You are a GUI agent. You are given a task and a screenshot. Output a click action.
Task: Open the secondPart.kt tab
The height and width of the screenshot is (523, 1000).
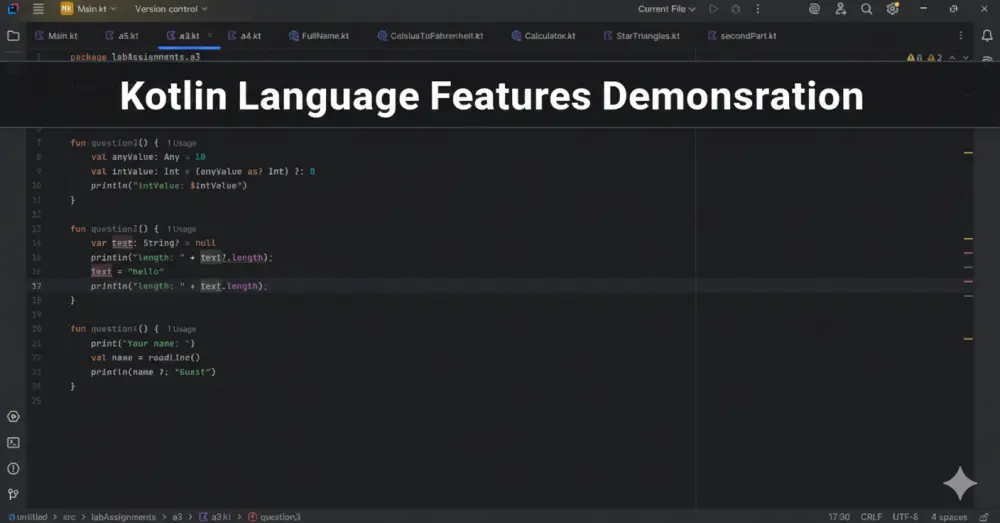click(742, 36)
